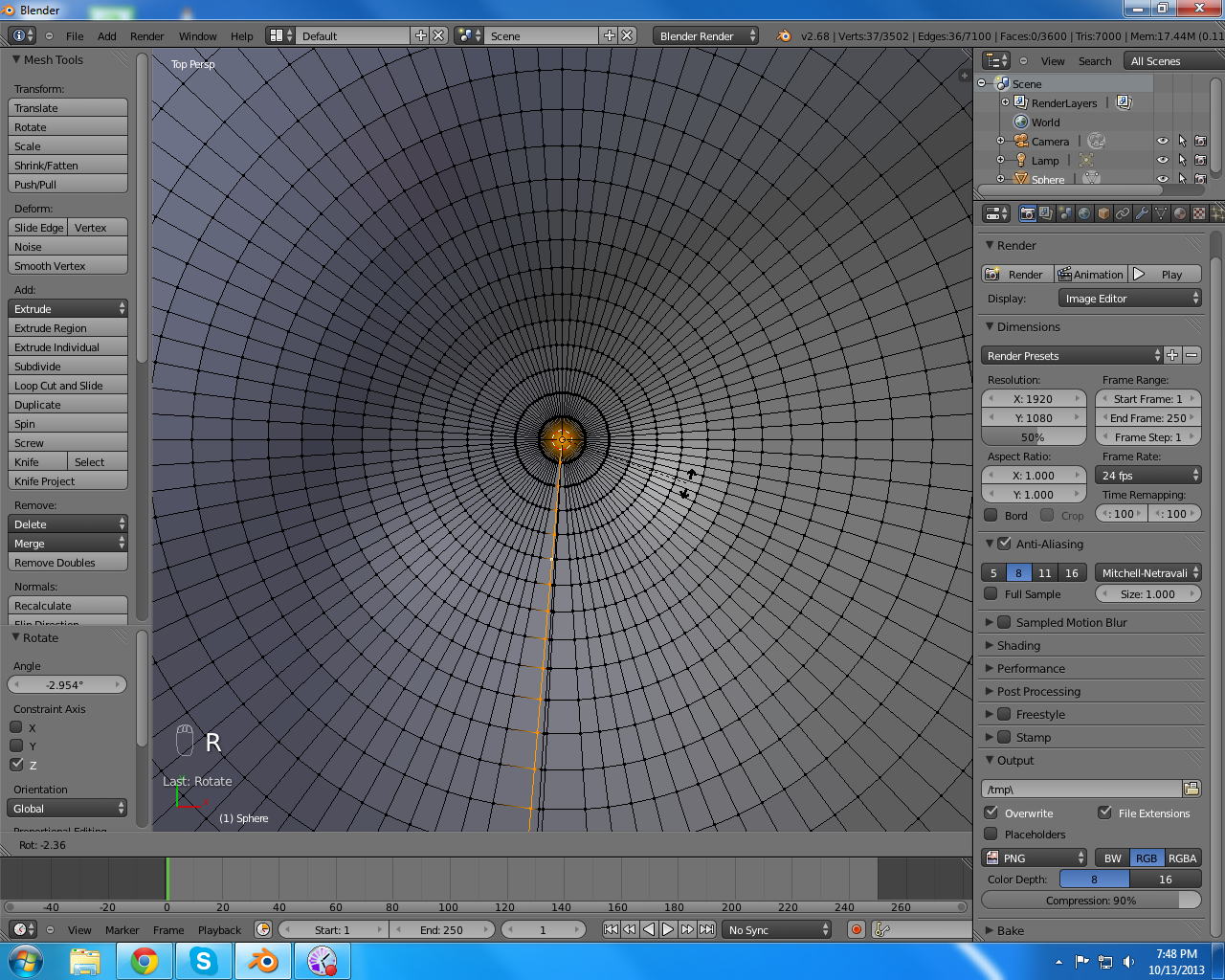
Task: Hide the Camera in viewport
Action: (x=1162, y=142)
